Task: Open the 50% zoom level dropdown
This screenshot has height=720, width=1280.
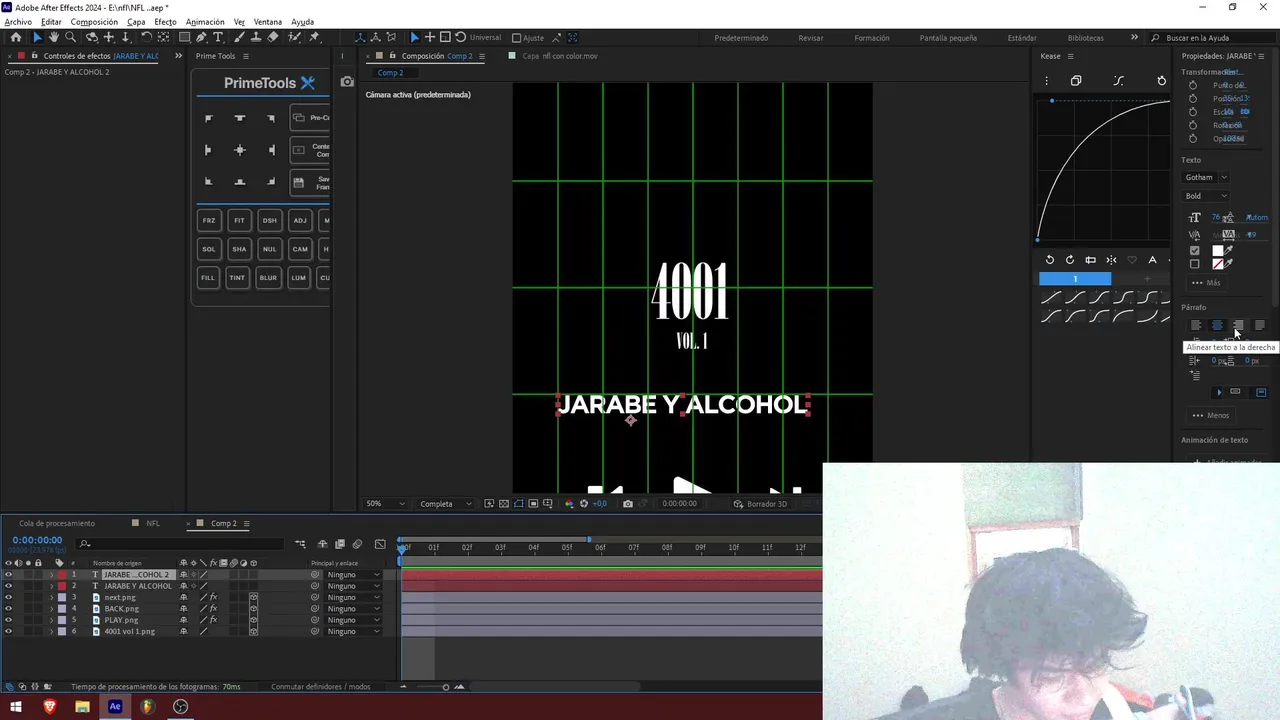Action: 385,504
